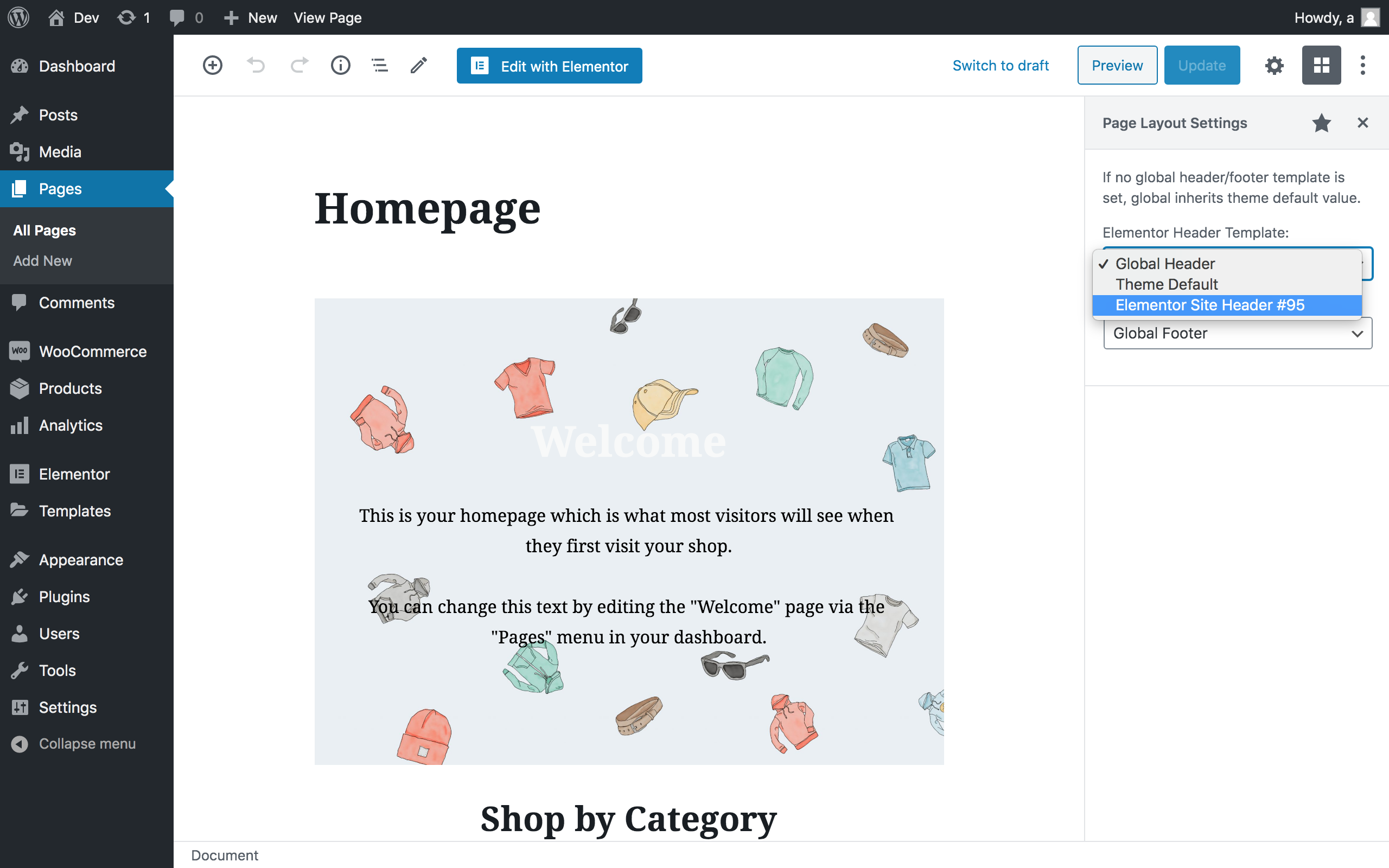Image resolution: width=1389 pixels, height=868 pixels.
Task: Open the Templates menu
Action: (87, 511)
